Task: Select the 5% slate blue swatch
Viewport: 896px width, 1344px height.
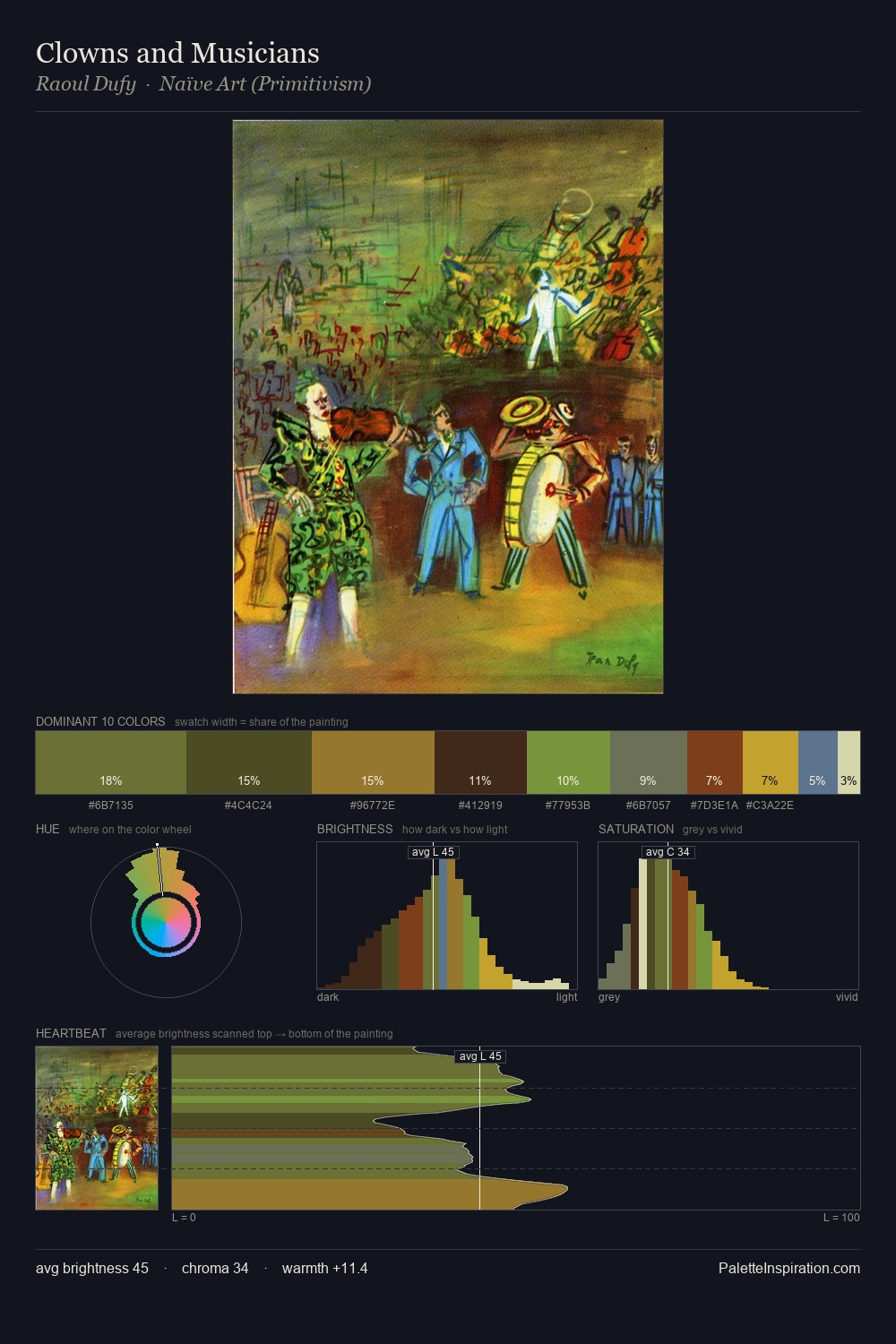Action: tap(818, 762)
